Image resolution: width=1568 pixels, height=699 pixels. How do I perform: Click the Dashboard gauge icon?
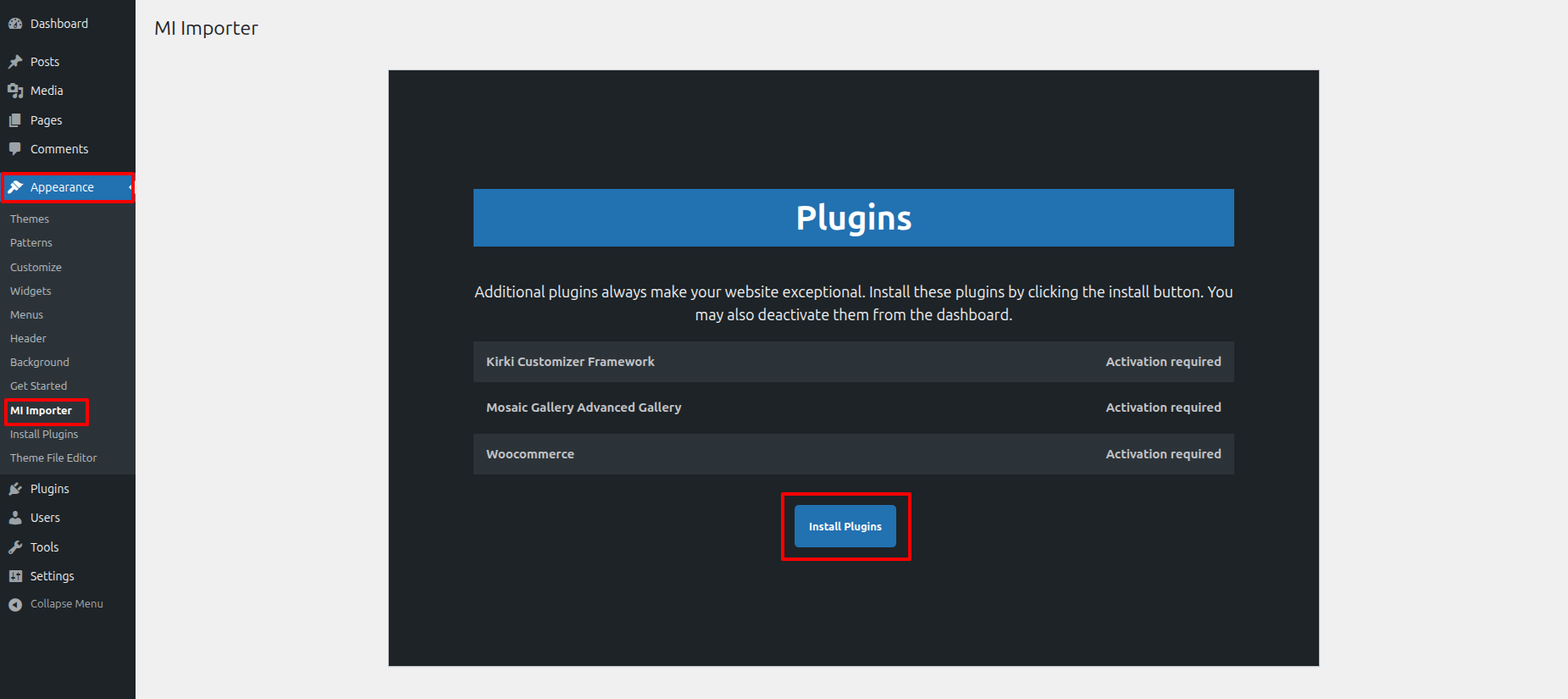tap(15, 24)
